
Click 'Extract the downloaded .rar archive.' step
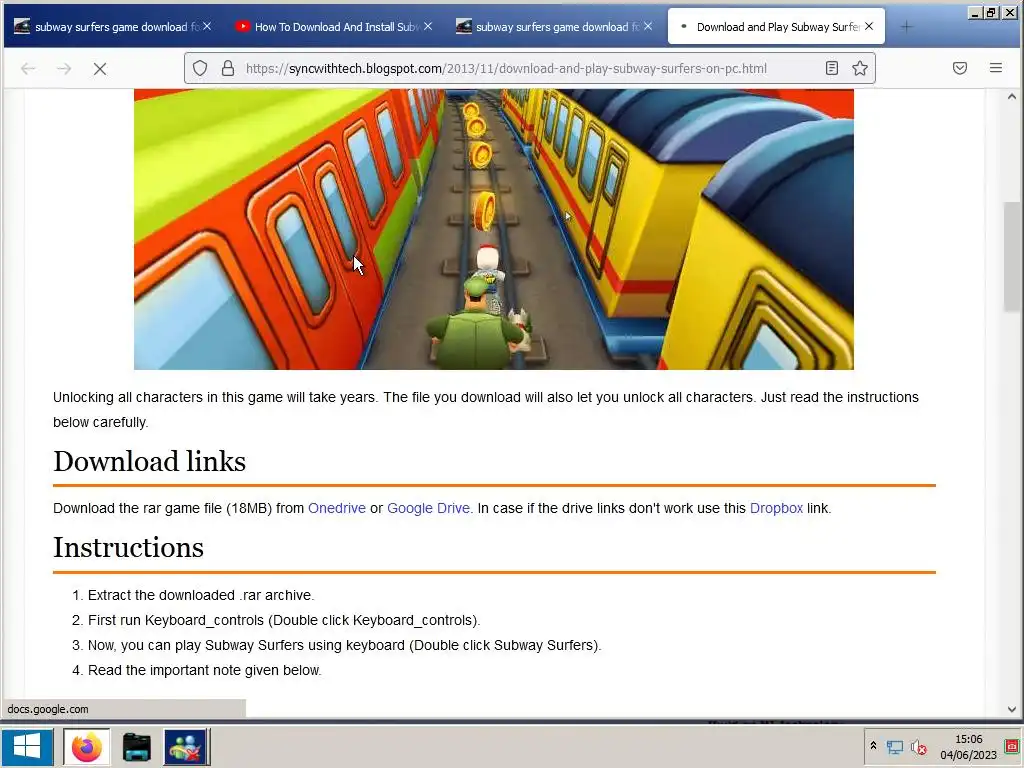point(201,595)
